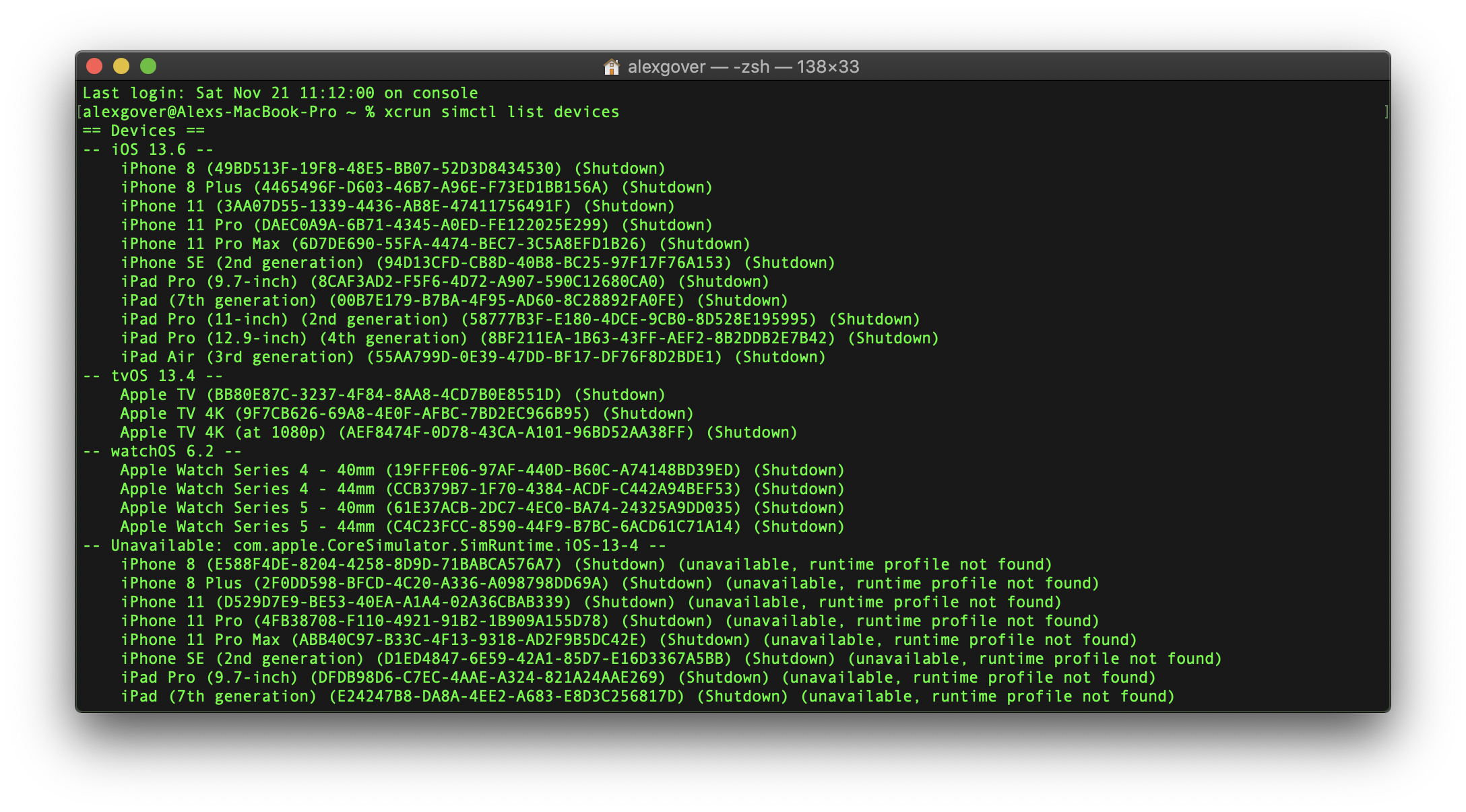Click the iPad (7th generation) 00B7E179-B7BA line
Screen dimensions: 1466x812
pyautogui.click(x=454, y=300)
